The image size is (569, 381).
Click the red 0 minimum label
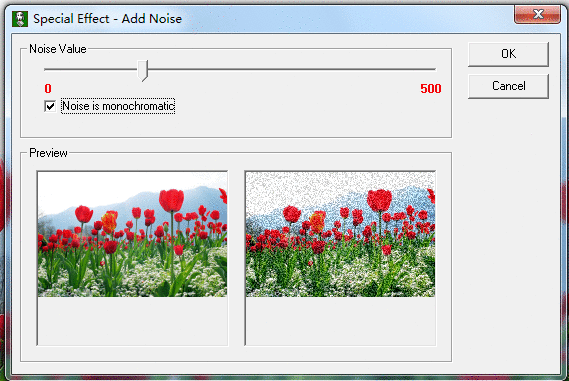48,89
